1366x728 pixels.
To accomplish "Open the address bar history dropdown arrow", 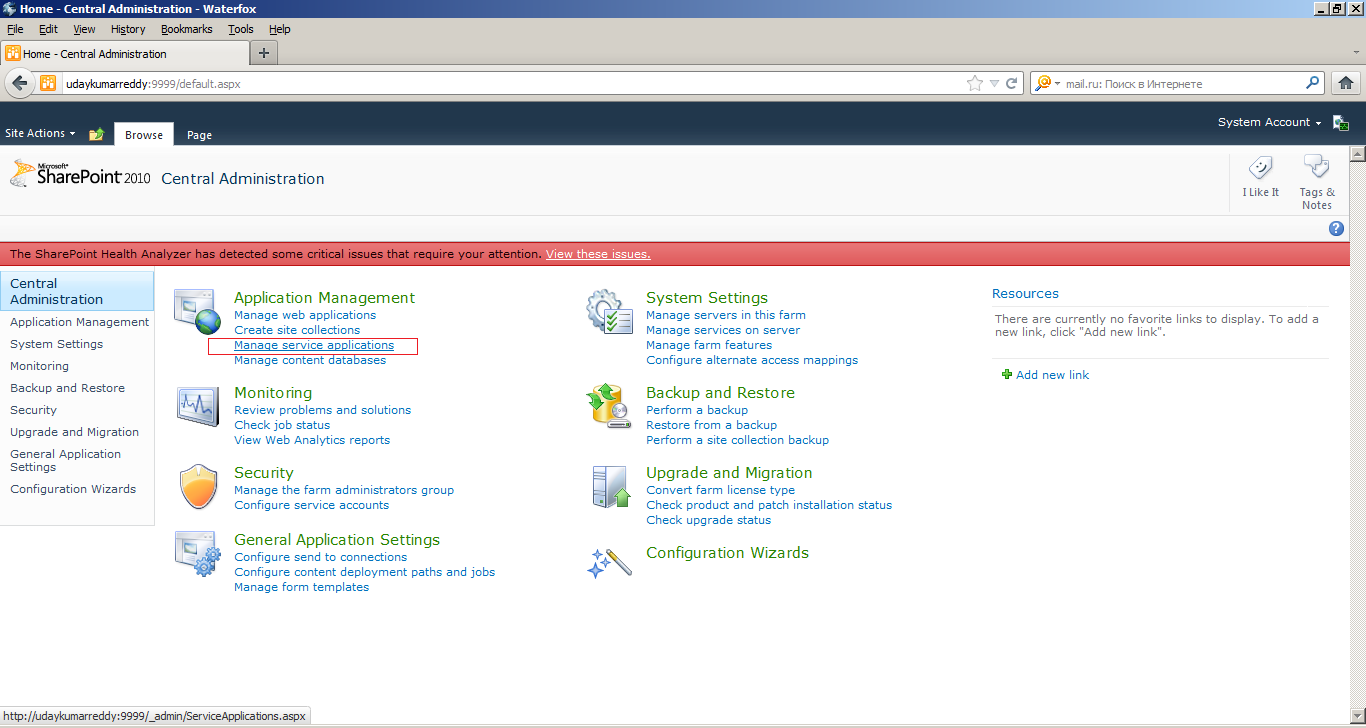I will pyautogui.click(x=993, y=84).
